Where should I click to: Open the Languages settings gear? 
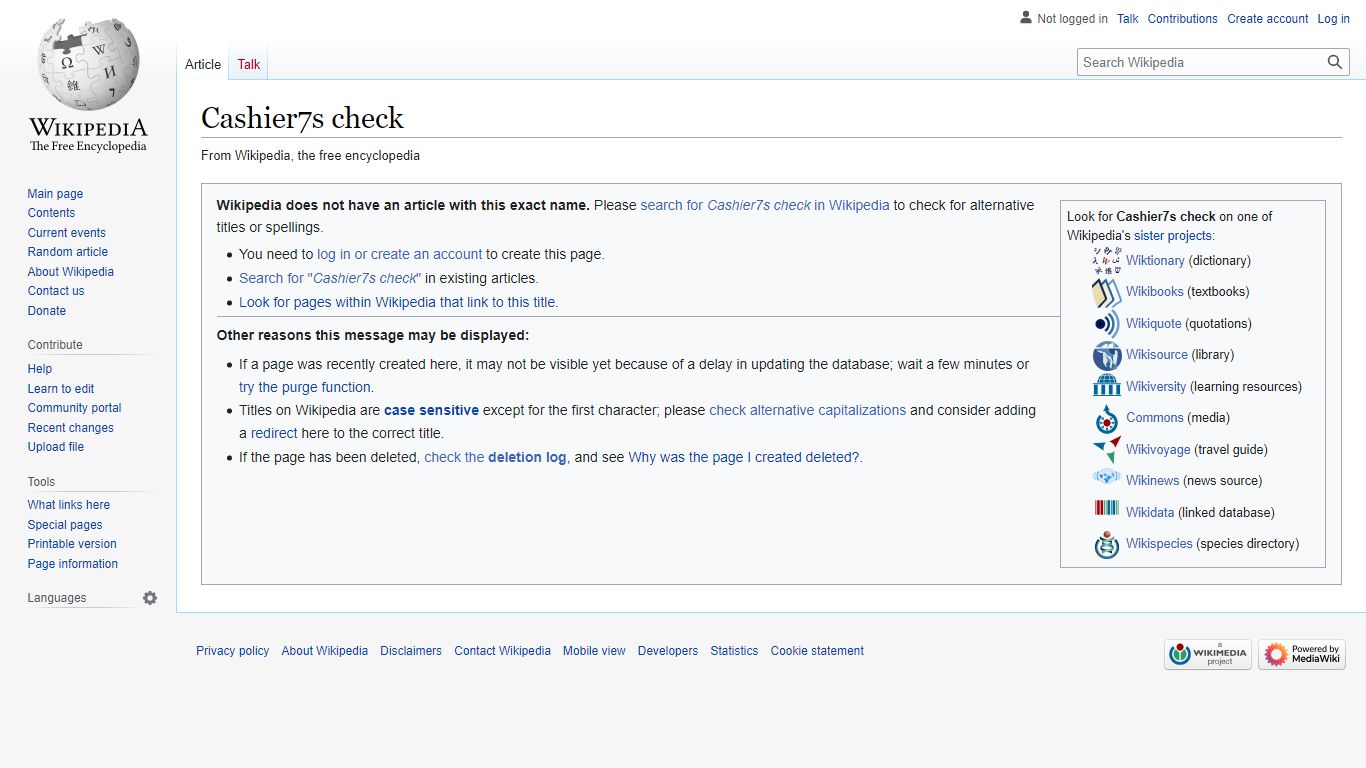coord(150,598)
